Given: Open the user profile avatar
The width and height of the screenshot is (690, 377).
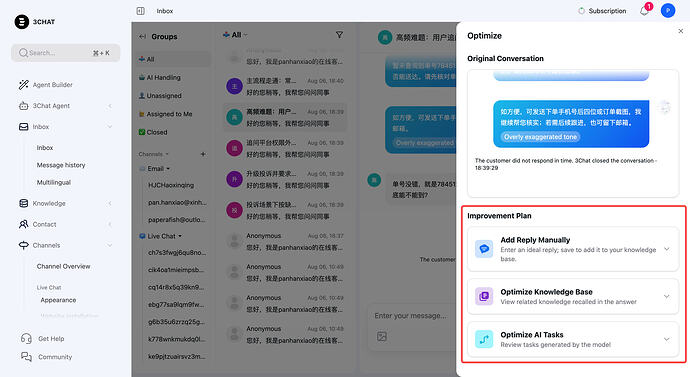Looking at the screenshot, I should pyautogui.click(x=668, y=11).
